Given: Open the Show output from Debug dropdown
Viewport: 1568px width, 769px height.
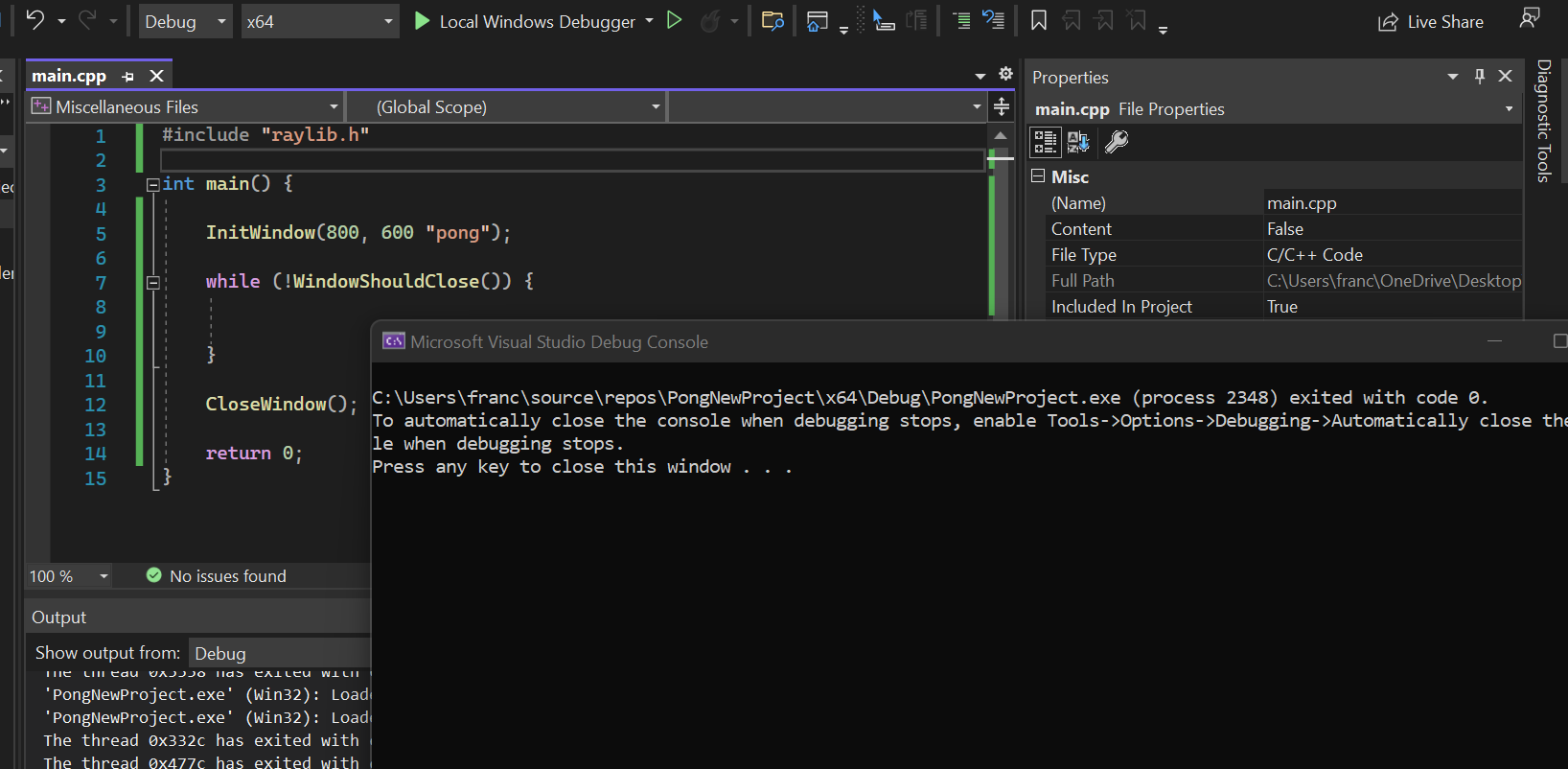Looking at the screenshot, I should tap(280, 653).
